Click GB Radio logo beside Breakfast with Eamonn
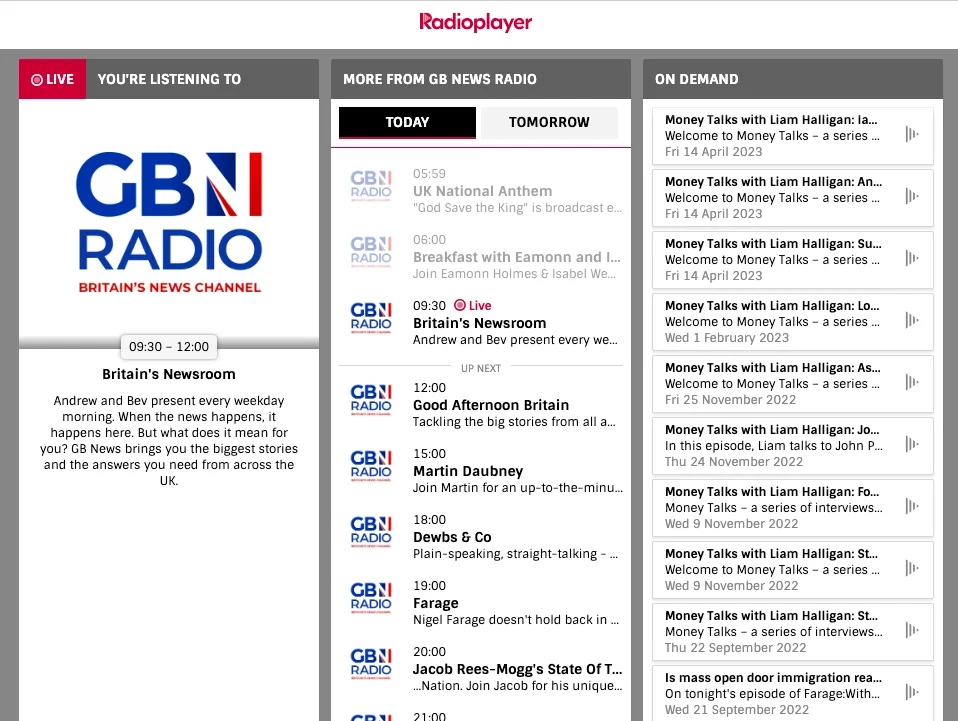The image size is (958, 721). point(371,252)
